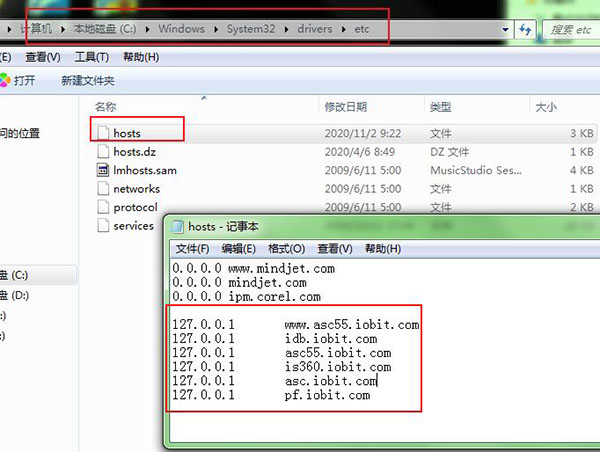Click date 2020/4/6 8:49
The height and width of the screenshot is (452, 600).
tap(360, 152)
